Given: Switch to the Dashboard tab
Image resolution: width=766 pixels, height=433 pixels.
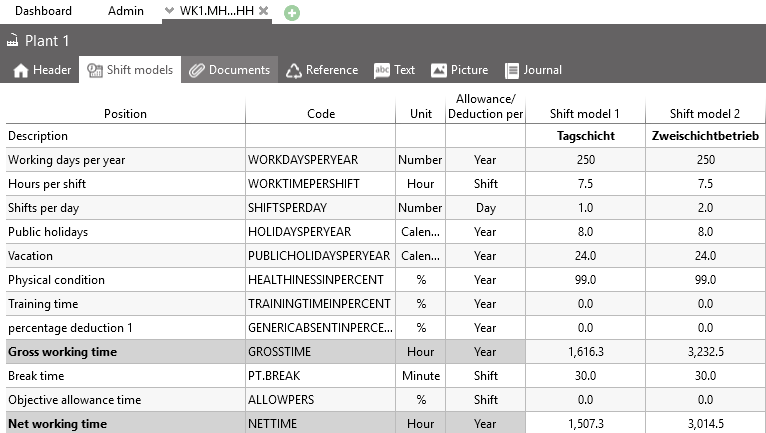Looking at the screenshot, I should tap(43, 11).
